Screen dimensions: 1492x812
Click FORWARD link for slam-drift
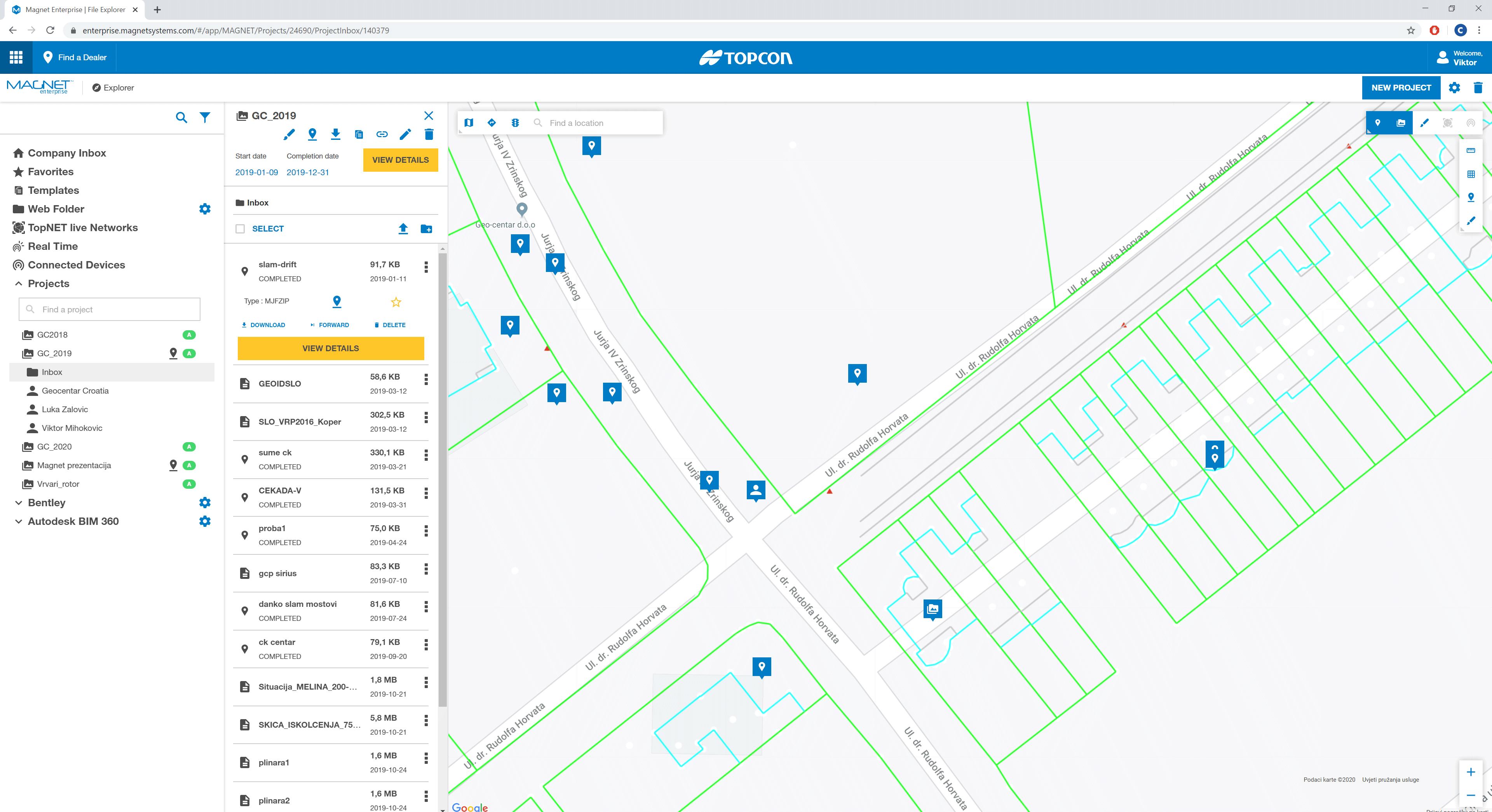[x=330, y=325]
